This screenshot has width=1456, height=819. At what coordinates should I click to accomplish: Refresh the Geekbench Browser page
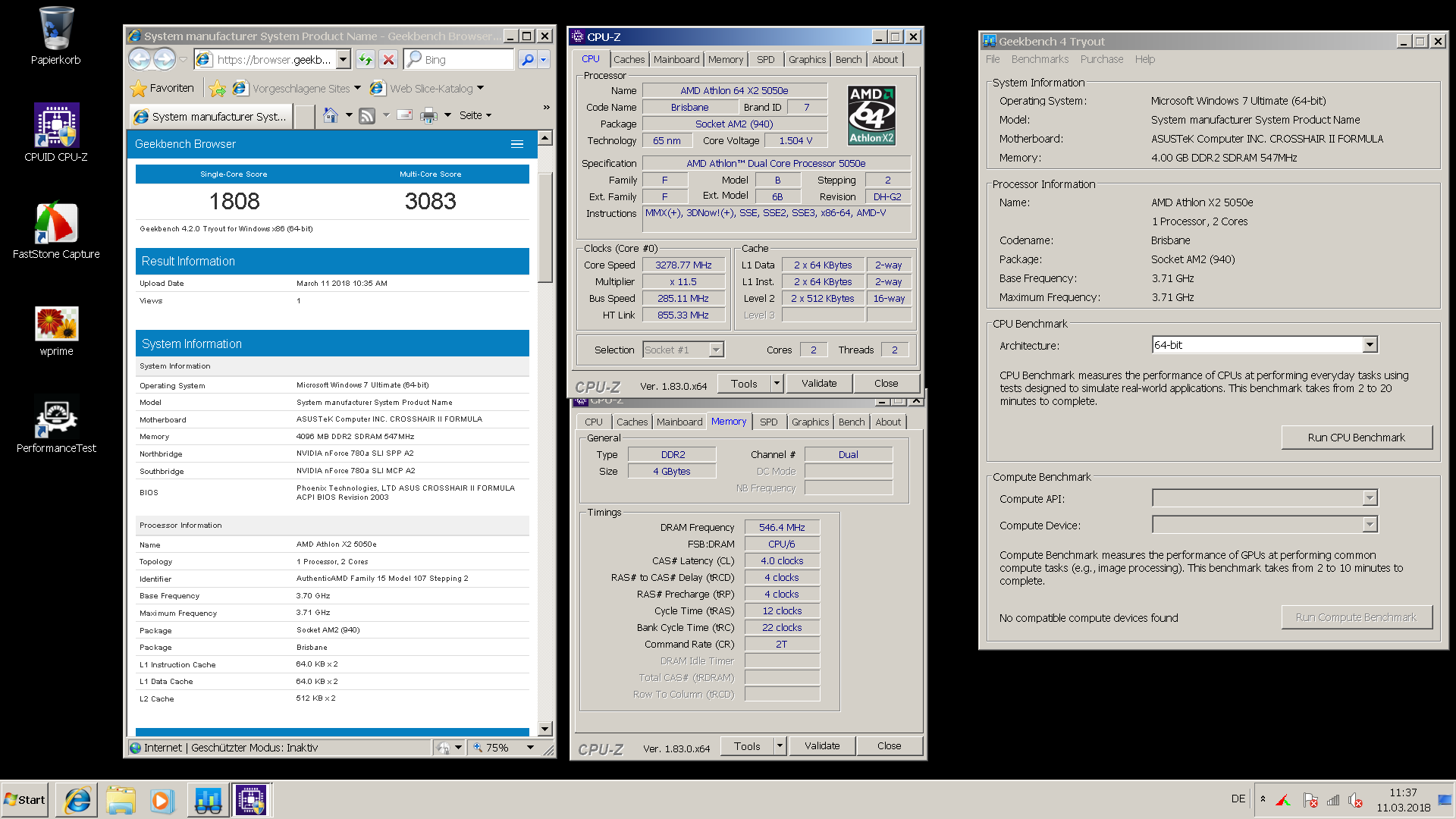[366, 59]
